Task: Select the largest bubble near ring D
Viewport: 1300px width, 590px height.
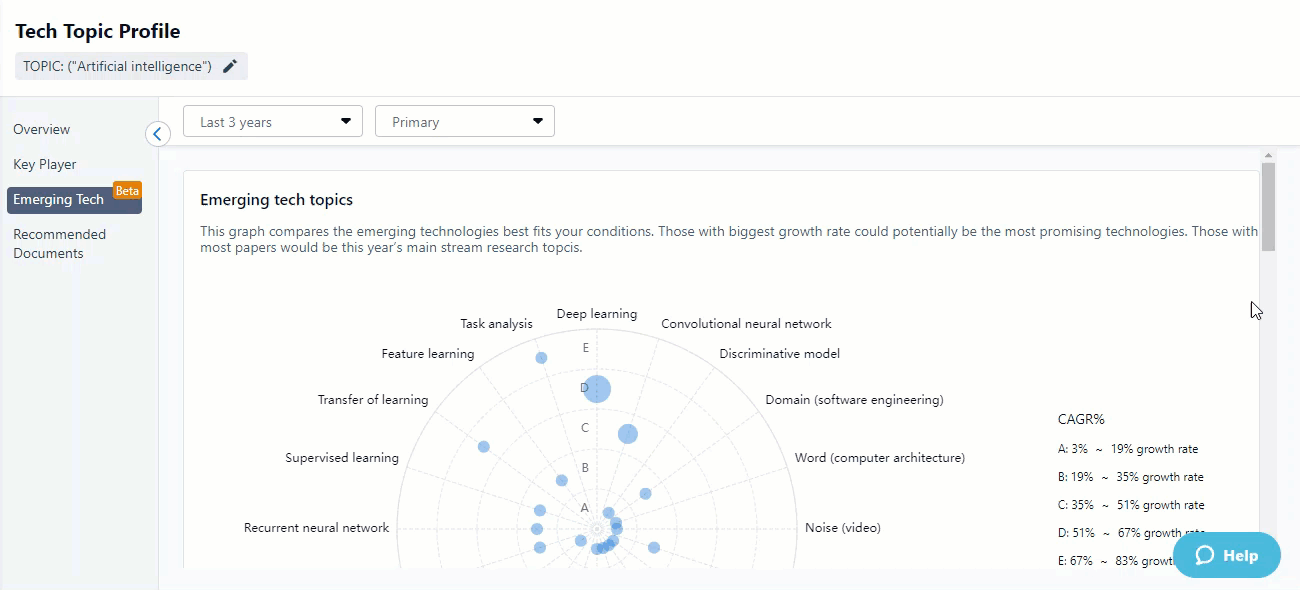Action: [x=596, y=388]
